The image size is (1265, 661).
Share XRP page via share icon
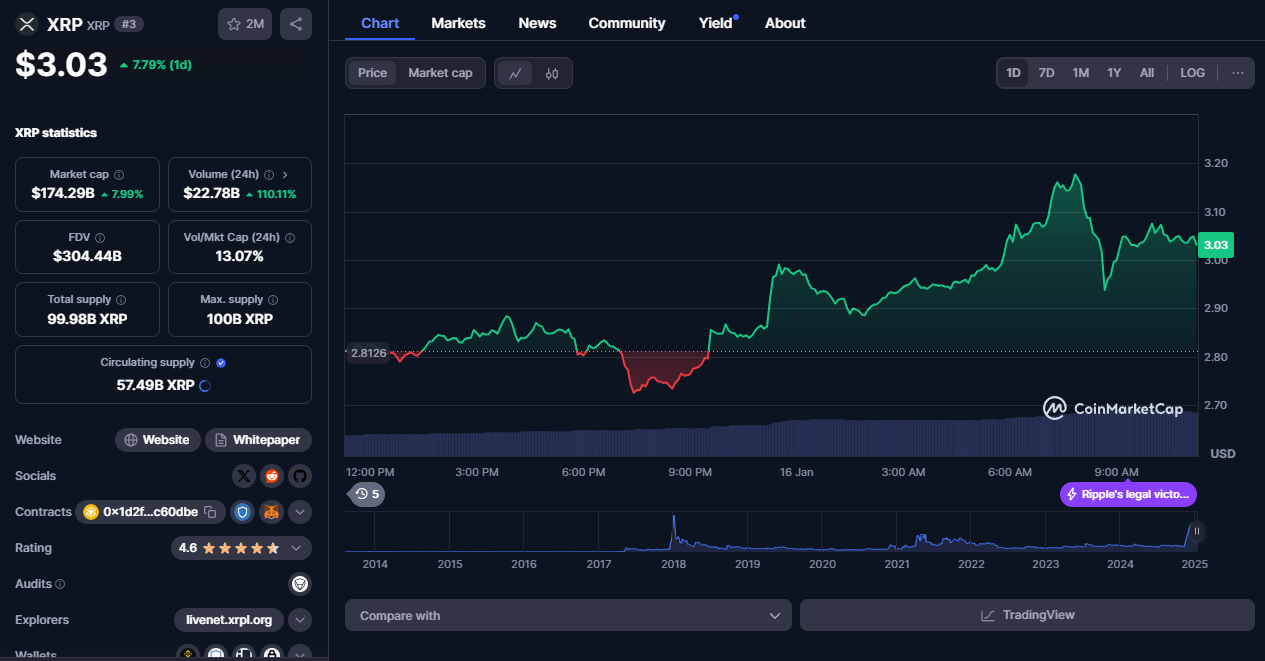(x=295, y=24)
